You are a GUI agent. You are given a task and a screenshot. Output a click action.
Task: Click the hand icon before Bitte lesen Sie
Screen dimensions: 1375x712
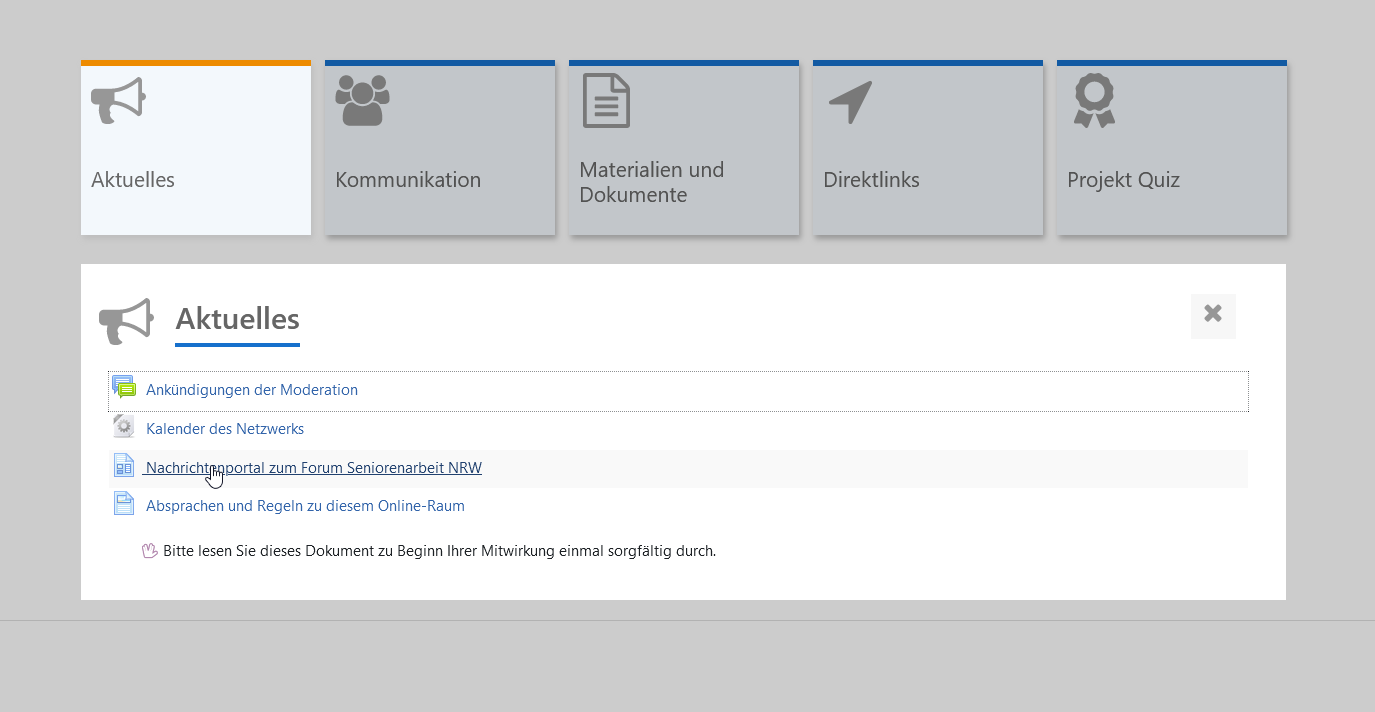(x=150, y=551)
